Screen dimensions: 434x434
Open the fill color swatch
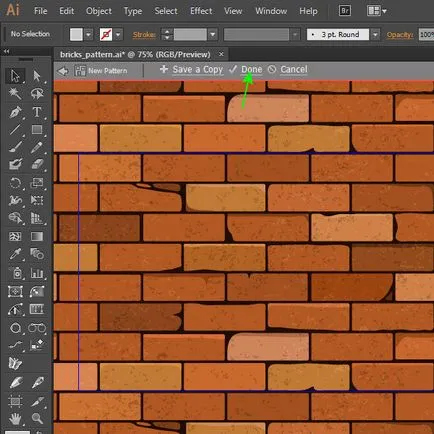[76, 34]
